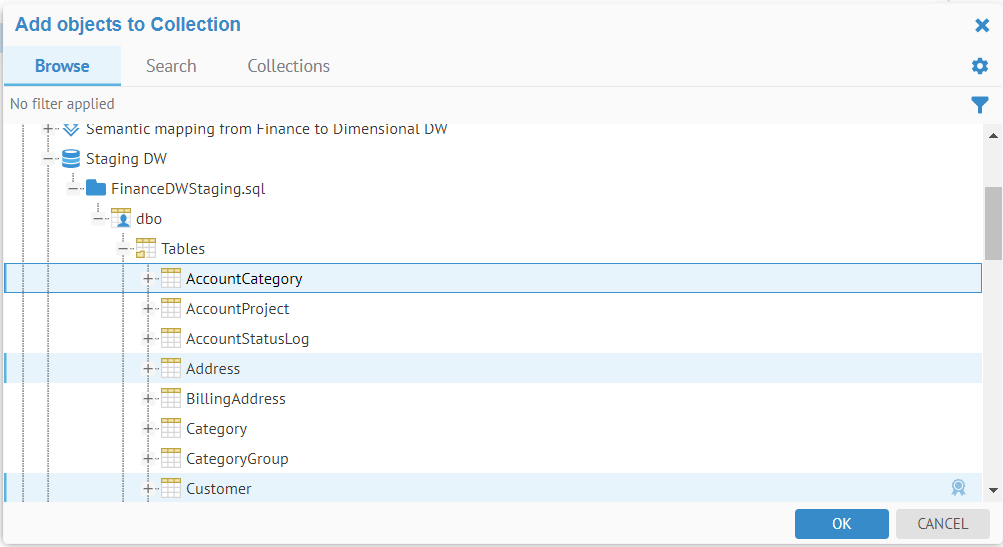
Task: Collapse the Staging DW node
Action: 48,159
